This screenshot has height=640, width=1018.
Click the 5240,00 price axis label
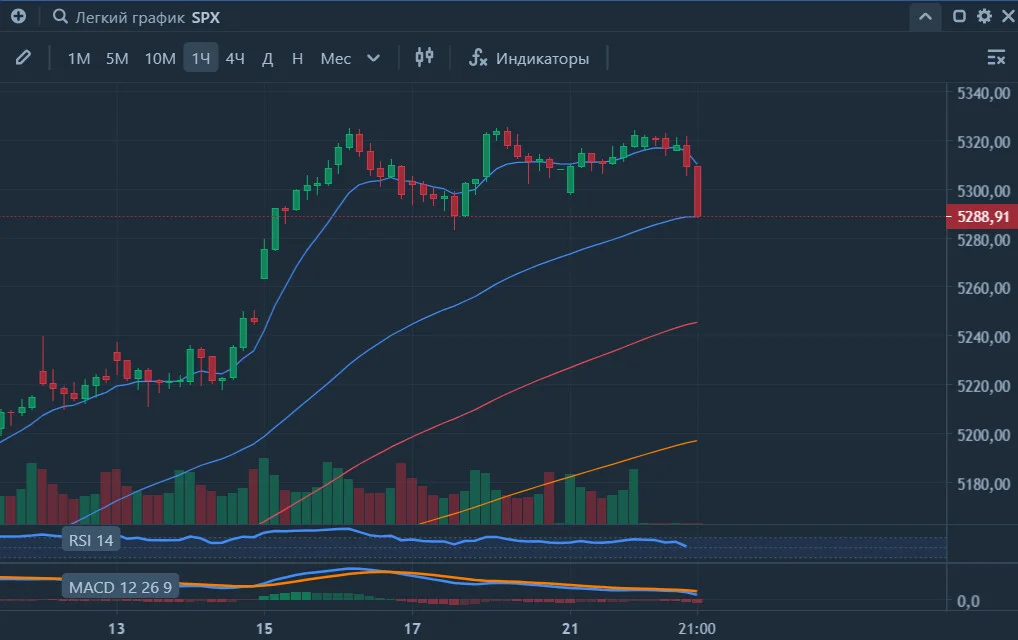point(984,338)
